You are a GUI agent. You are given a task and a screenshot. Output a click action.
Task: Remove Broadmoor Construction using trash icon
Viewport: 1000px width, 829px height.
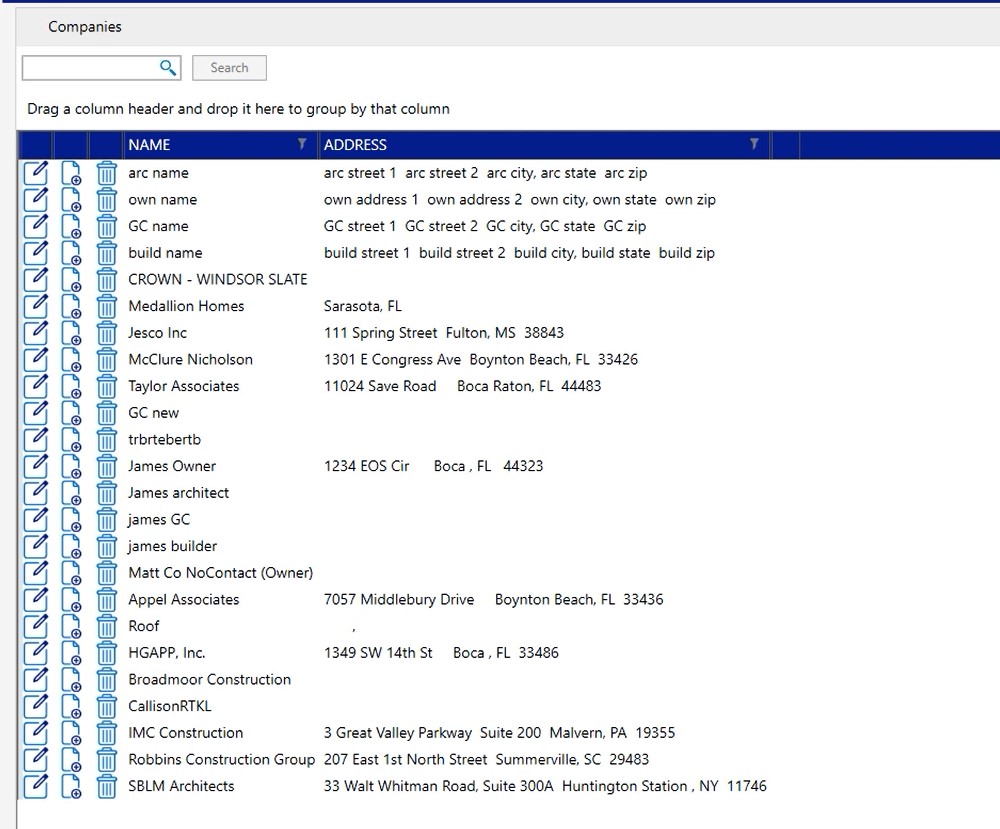tap(107, 681)
